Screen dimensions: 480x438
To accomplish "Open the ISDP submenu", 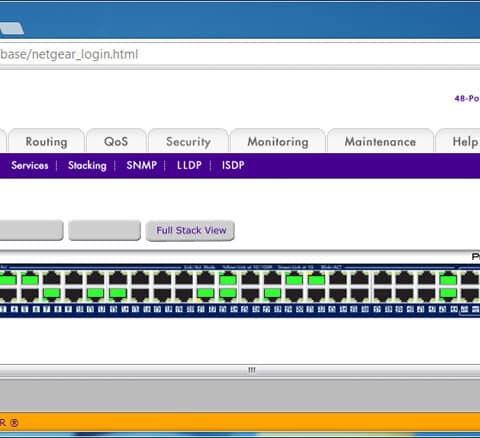I will click(233, 165).
